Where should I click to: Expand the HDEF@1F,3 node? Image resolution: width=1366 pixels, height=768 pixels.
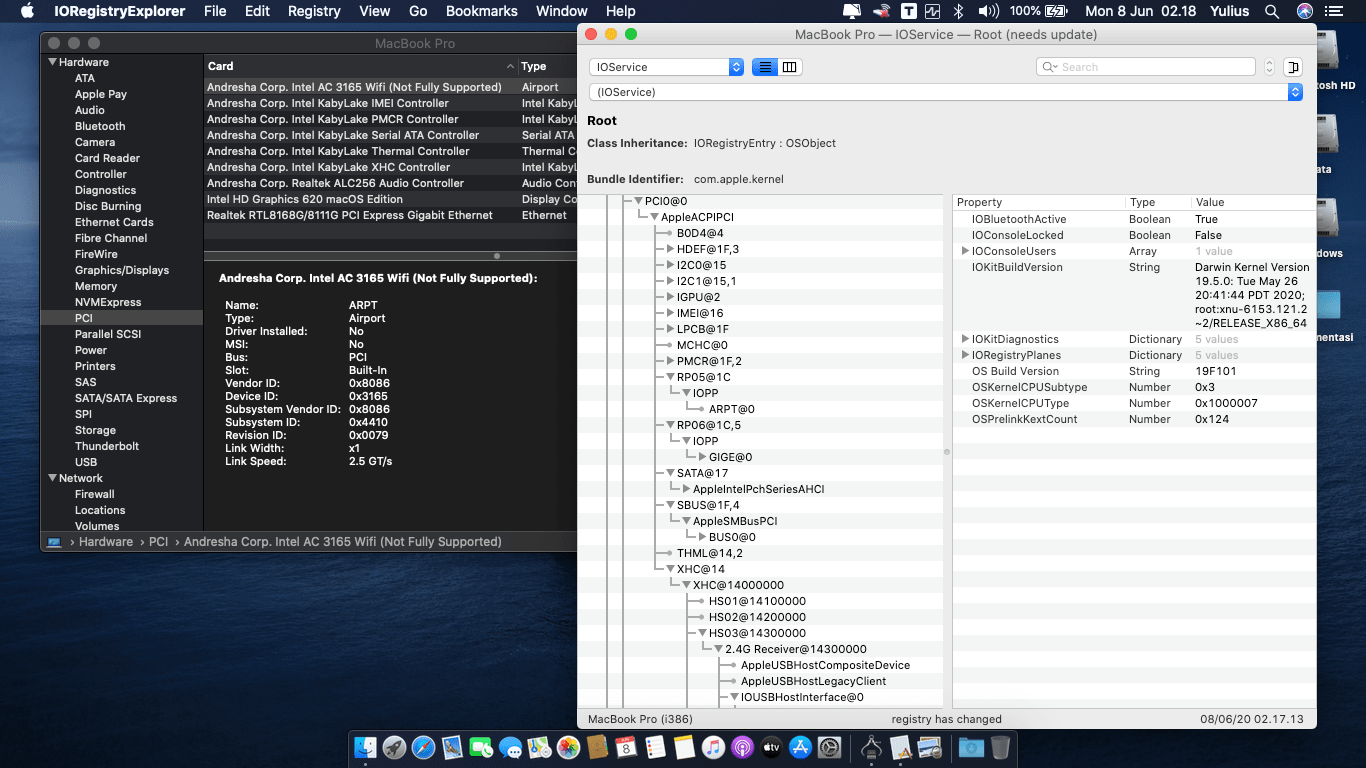coord(671,249)
